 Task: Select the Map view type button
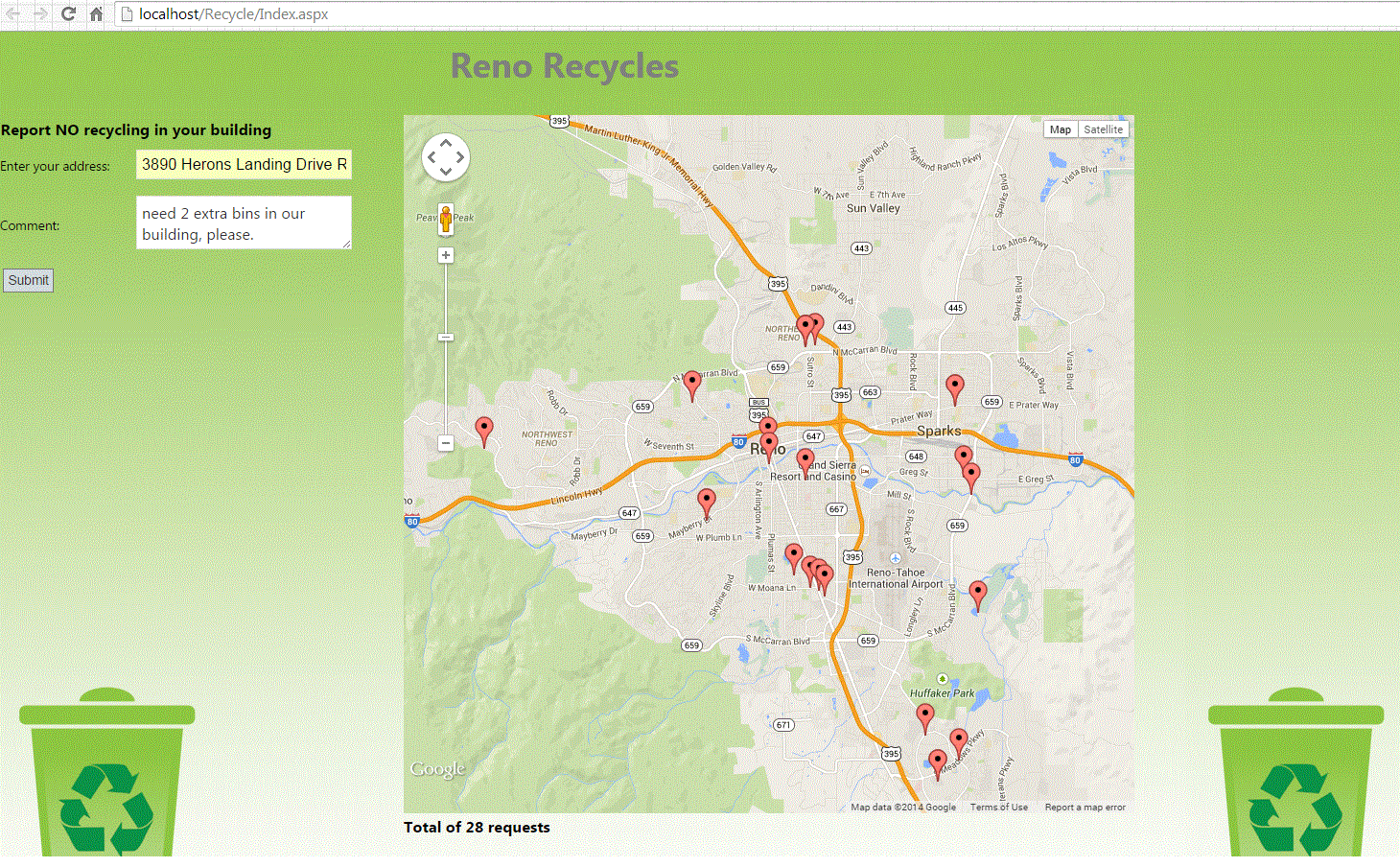1060,129
